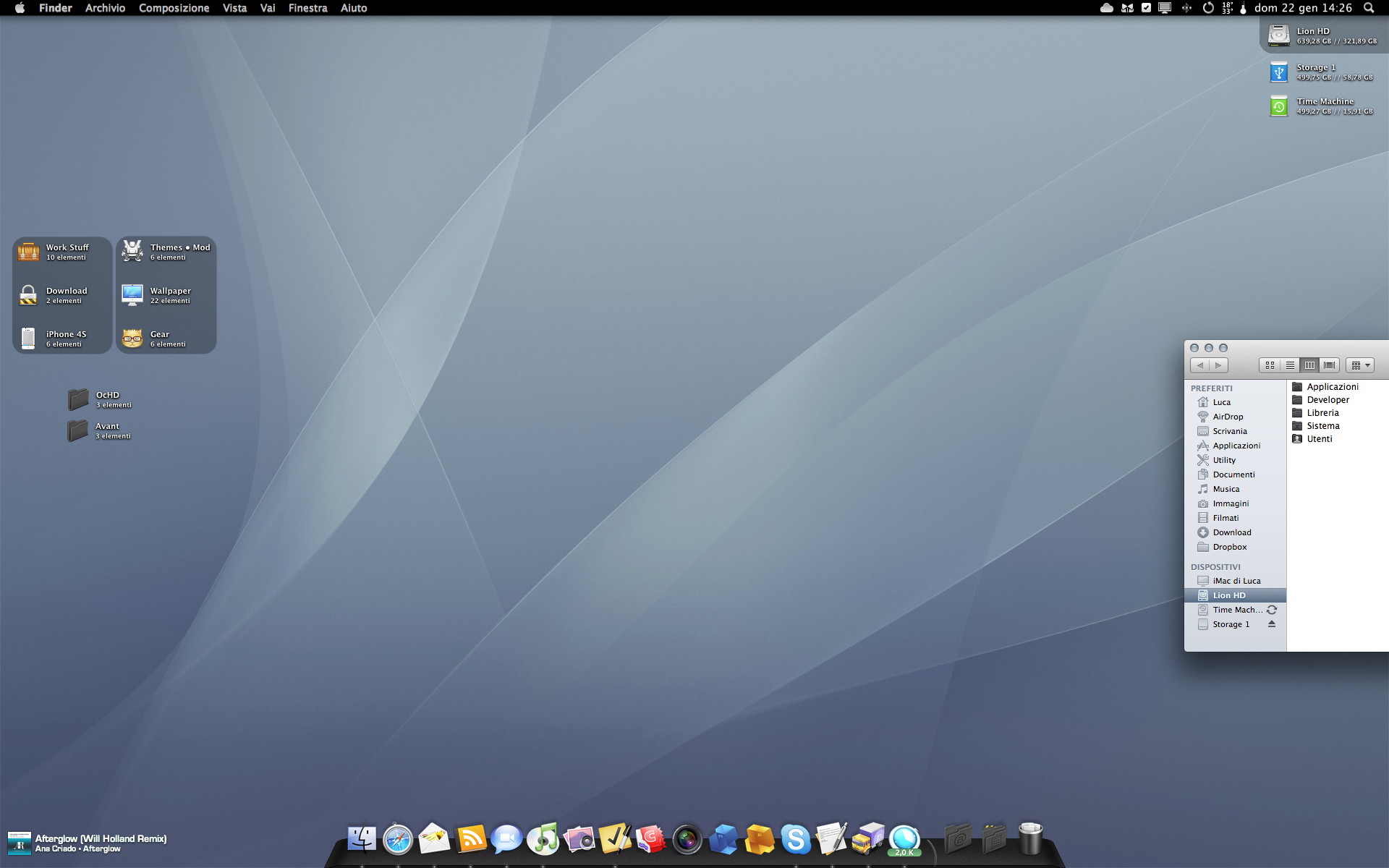Eject Storage 1 in Finder sidebar
Image resolution: width=1389 pixels, height=868 pixels.
click(1272, 624)
